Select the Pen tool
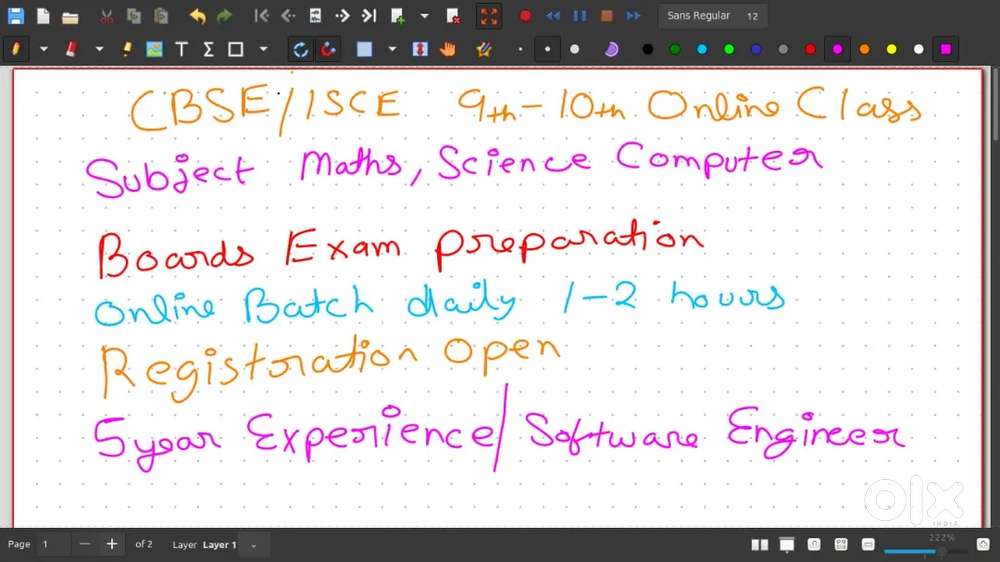 [x=16, y=49]
